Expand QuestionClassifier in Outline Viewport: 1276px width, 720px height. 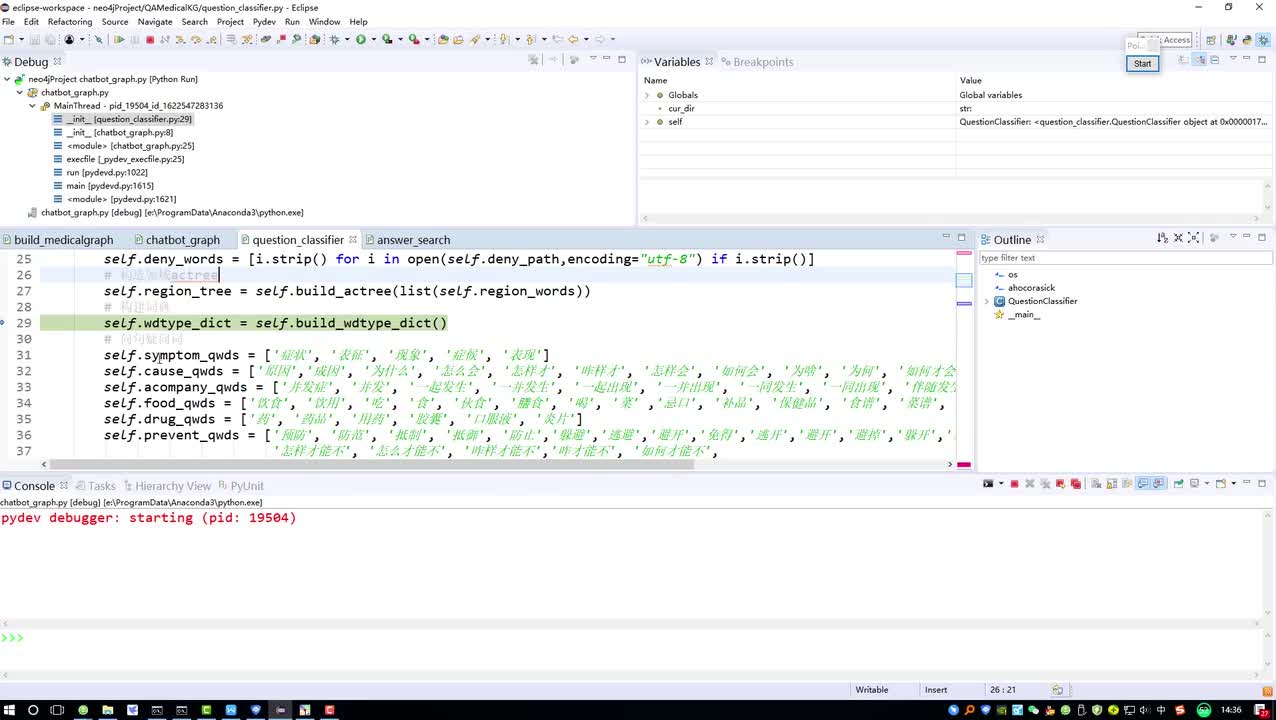[x=987, y=301]
